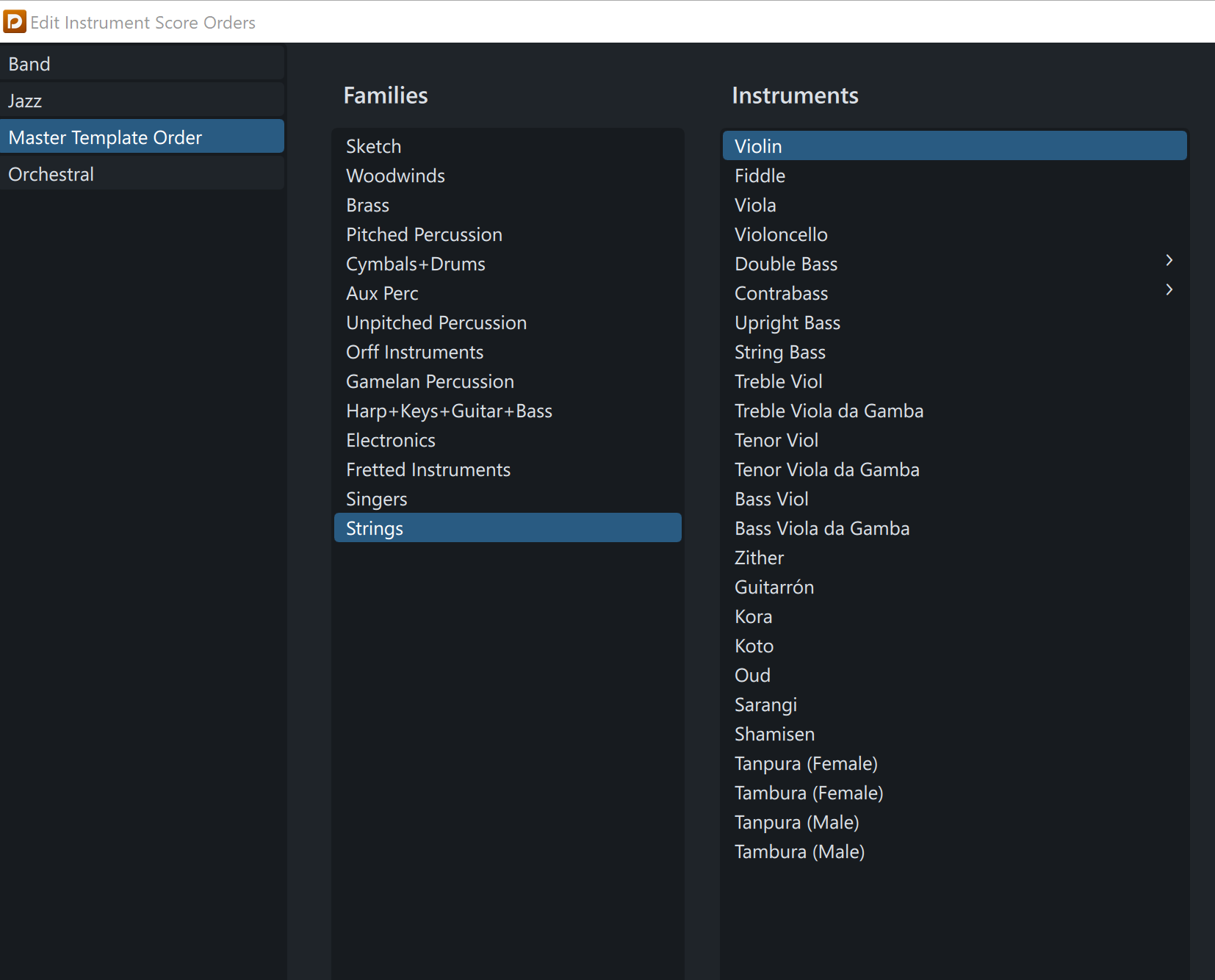Select the Woodwinds family
Viewport: 1215px width, 980px height.
[395, 176]
